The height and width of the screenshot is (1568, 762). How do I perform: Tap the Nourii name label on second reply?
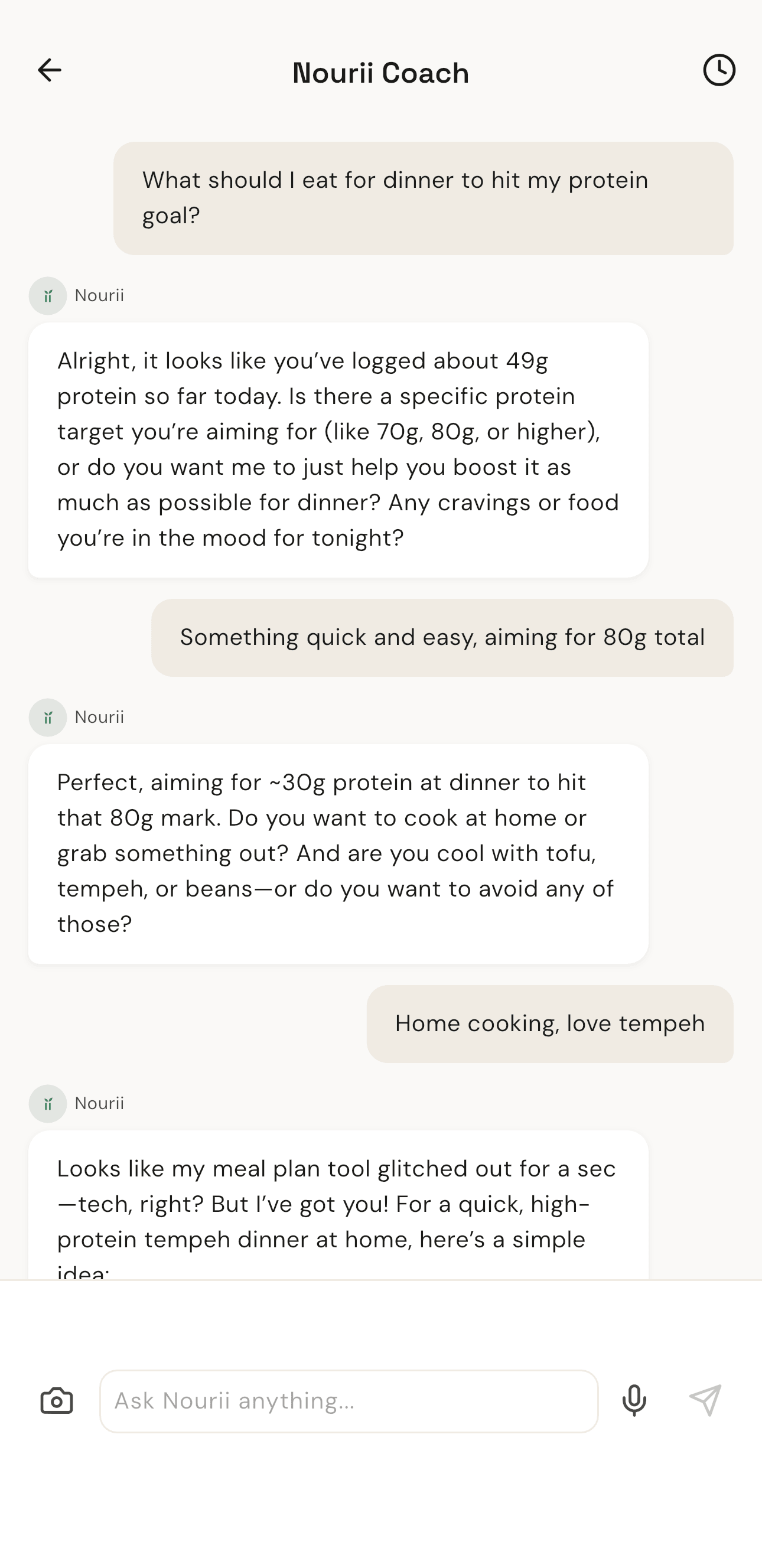click(x=99, y=717)
